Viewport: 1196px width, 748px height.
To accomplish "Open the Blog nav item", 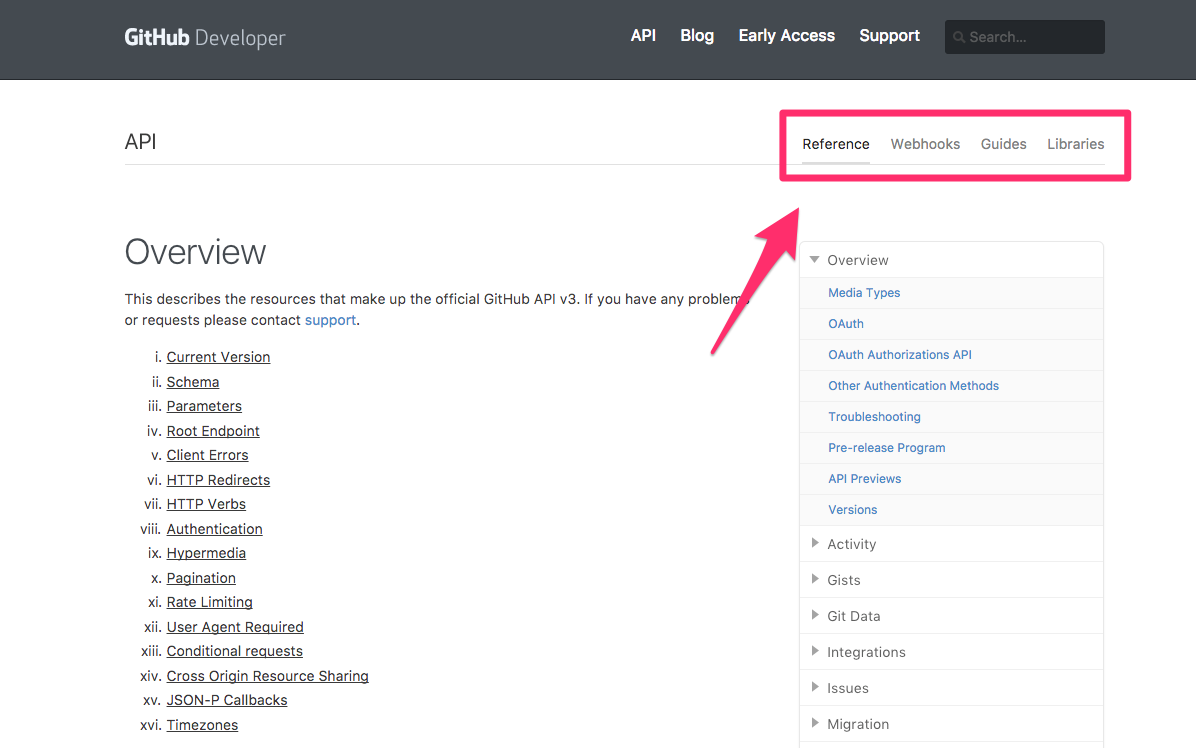I will (697, 36).
